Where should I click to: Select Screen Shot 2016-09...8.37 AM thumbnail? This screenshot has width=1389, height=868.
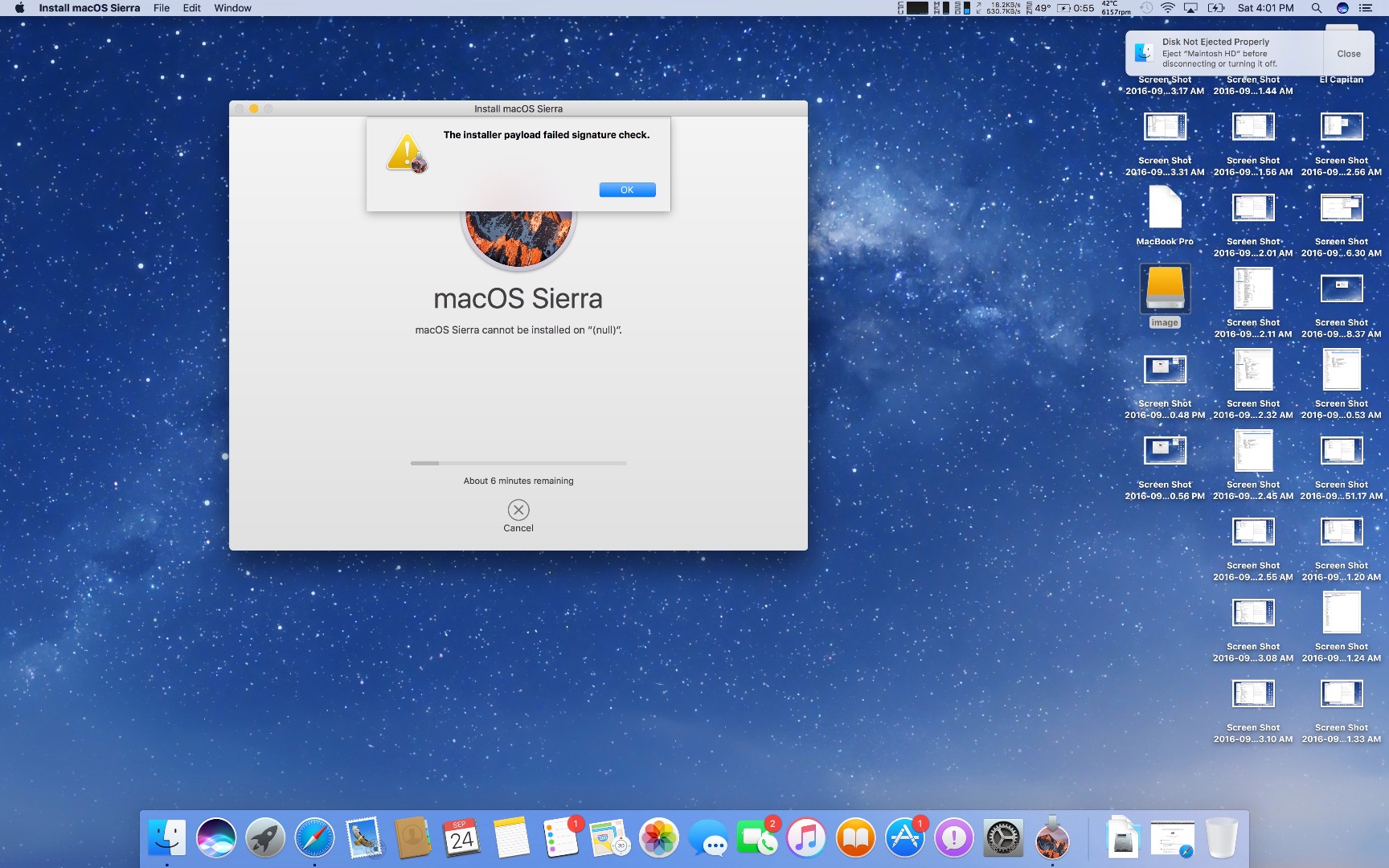tap(1342, 288)
